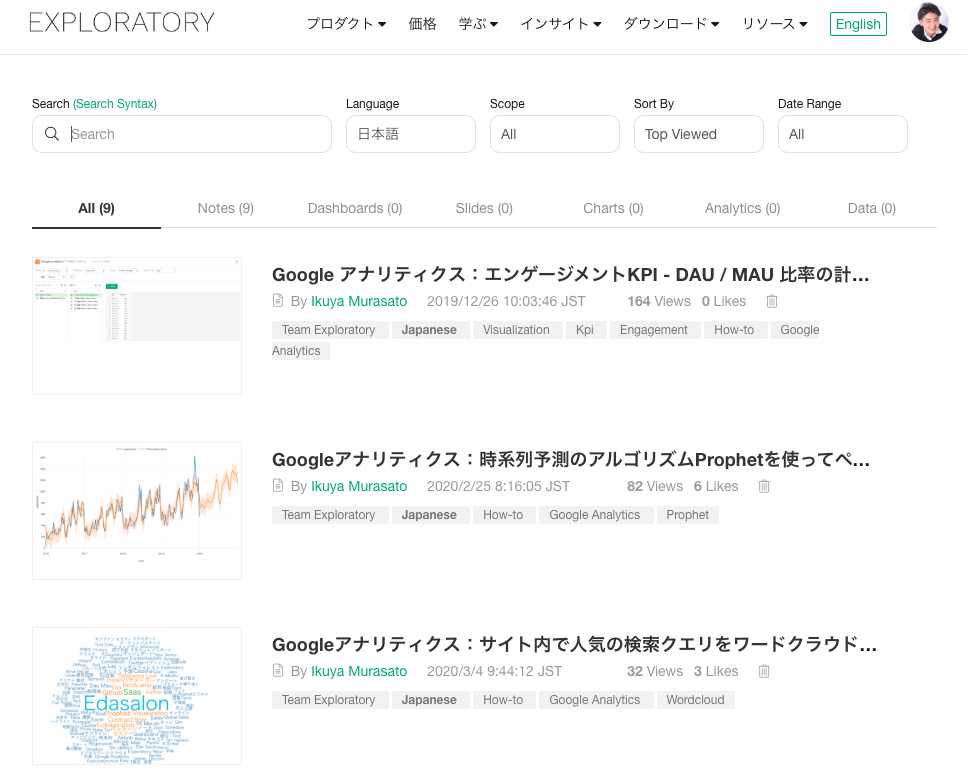Click the Kpi tag
977x774 pixels.
click(585, 330)
